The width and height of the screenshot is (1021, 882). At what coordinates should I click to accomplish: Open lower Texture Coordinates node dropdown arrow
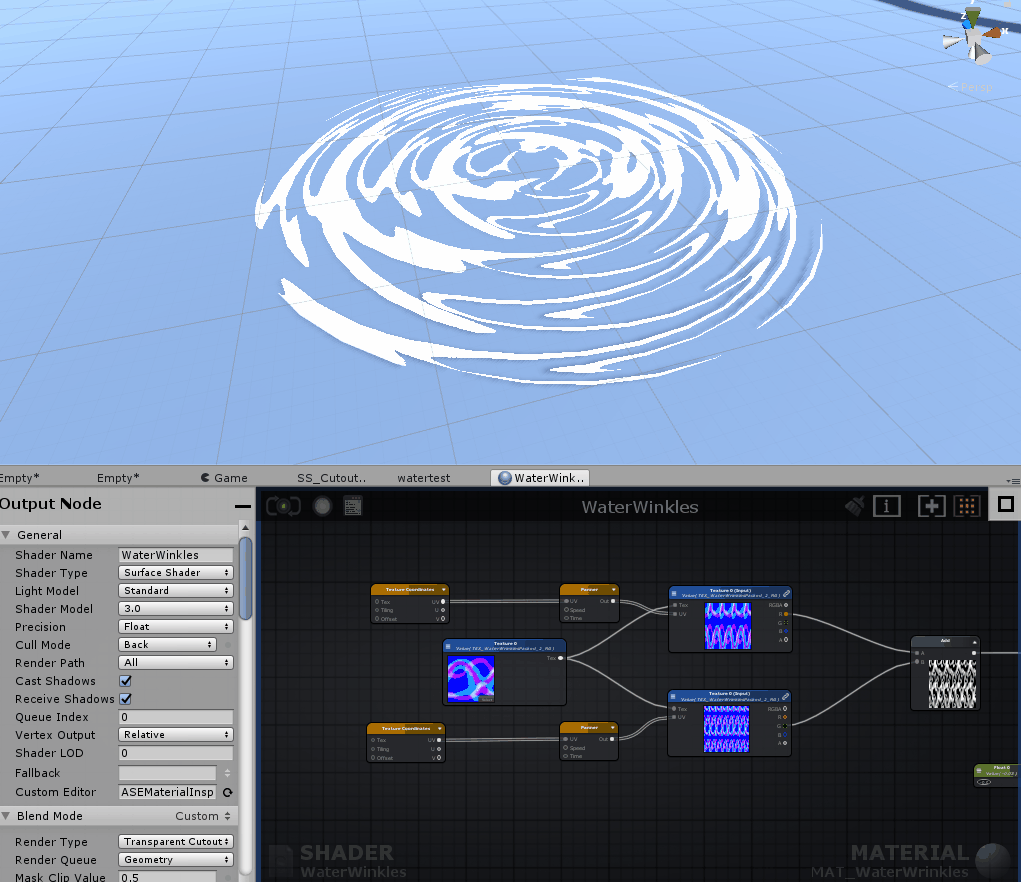click(x=440, y=728)
